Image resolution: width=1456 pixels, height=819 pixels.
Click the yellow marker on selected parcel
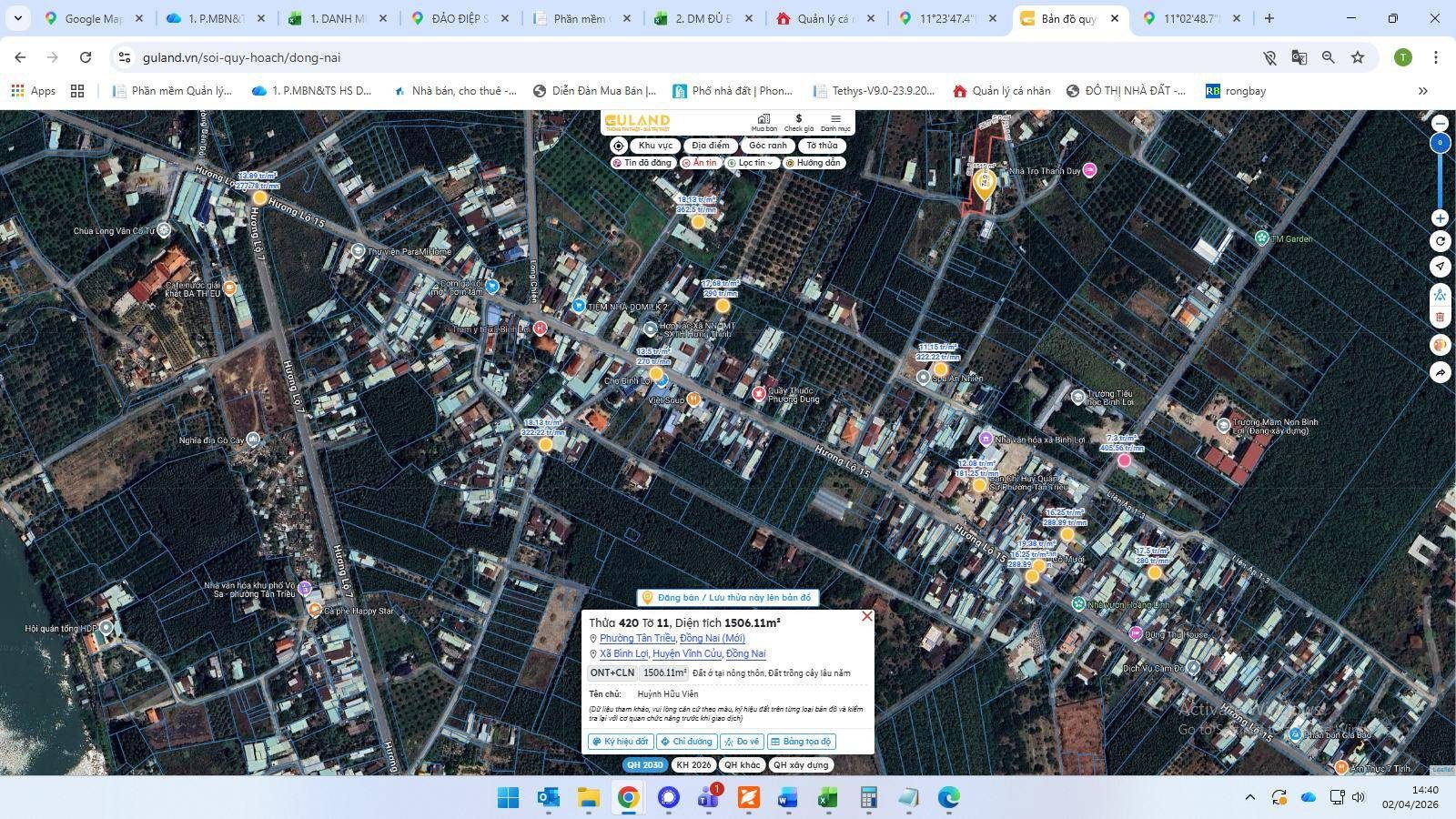click(x=984, y=183)
